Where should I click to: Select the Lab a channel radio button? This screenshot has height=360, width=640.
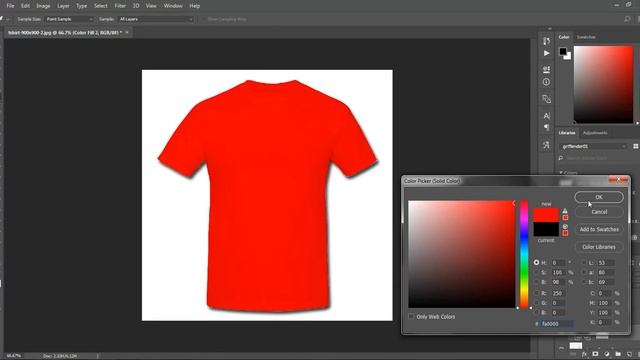coord(583,272)
